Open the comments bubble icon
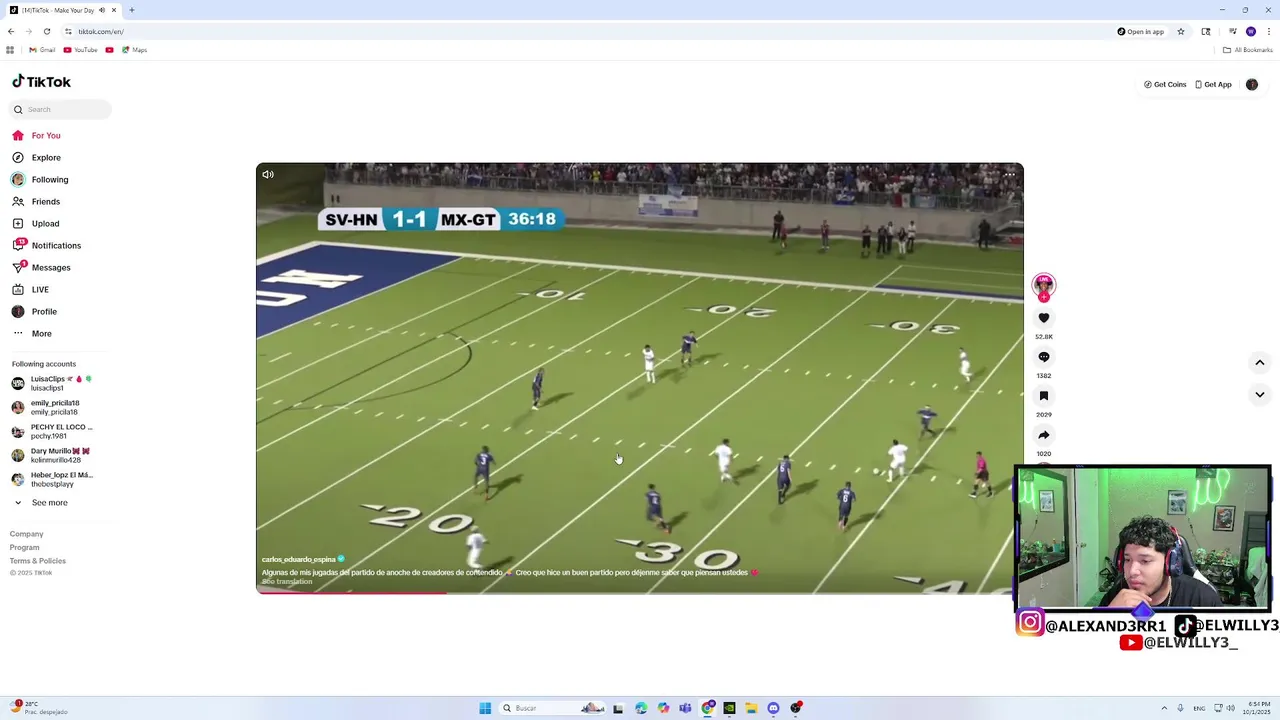The image size is (1280, 720). [1044, 357]
